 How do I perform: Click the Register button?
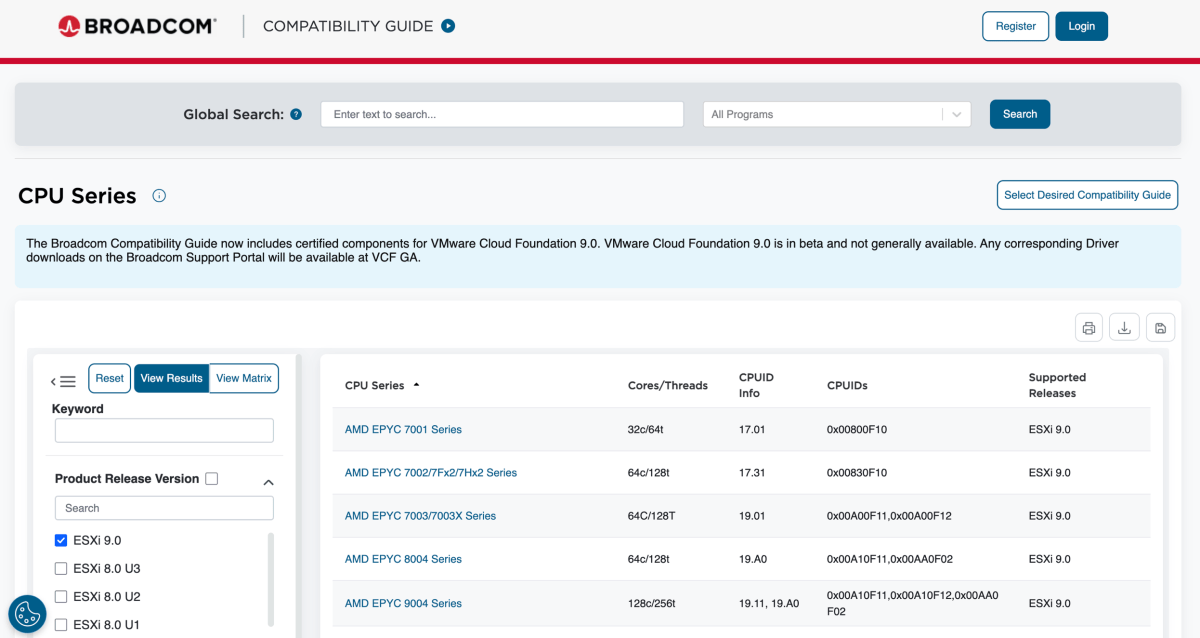tap(1015, 26)
